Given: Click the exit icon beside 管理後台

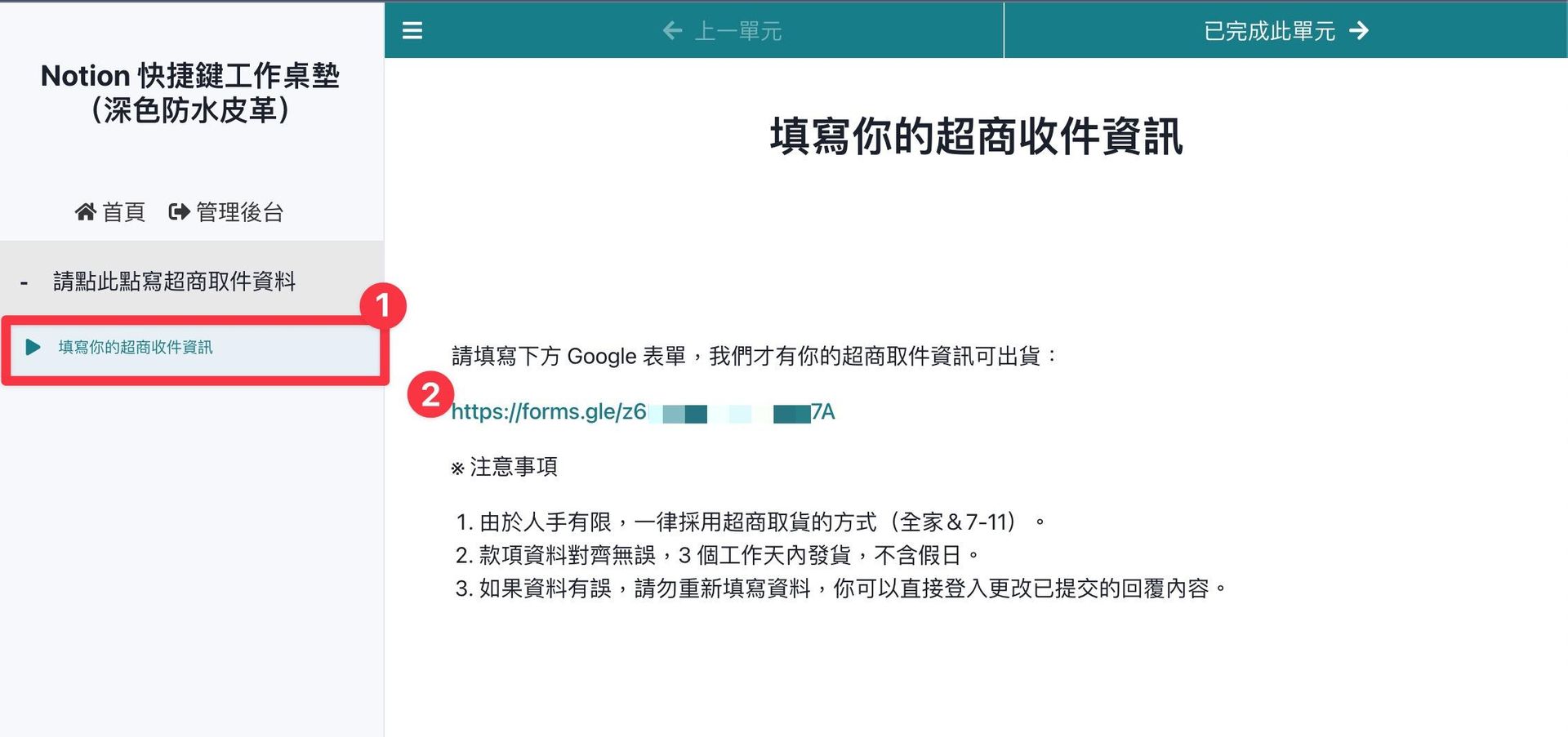Looking at the screenshot, I should point(179,212).
